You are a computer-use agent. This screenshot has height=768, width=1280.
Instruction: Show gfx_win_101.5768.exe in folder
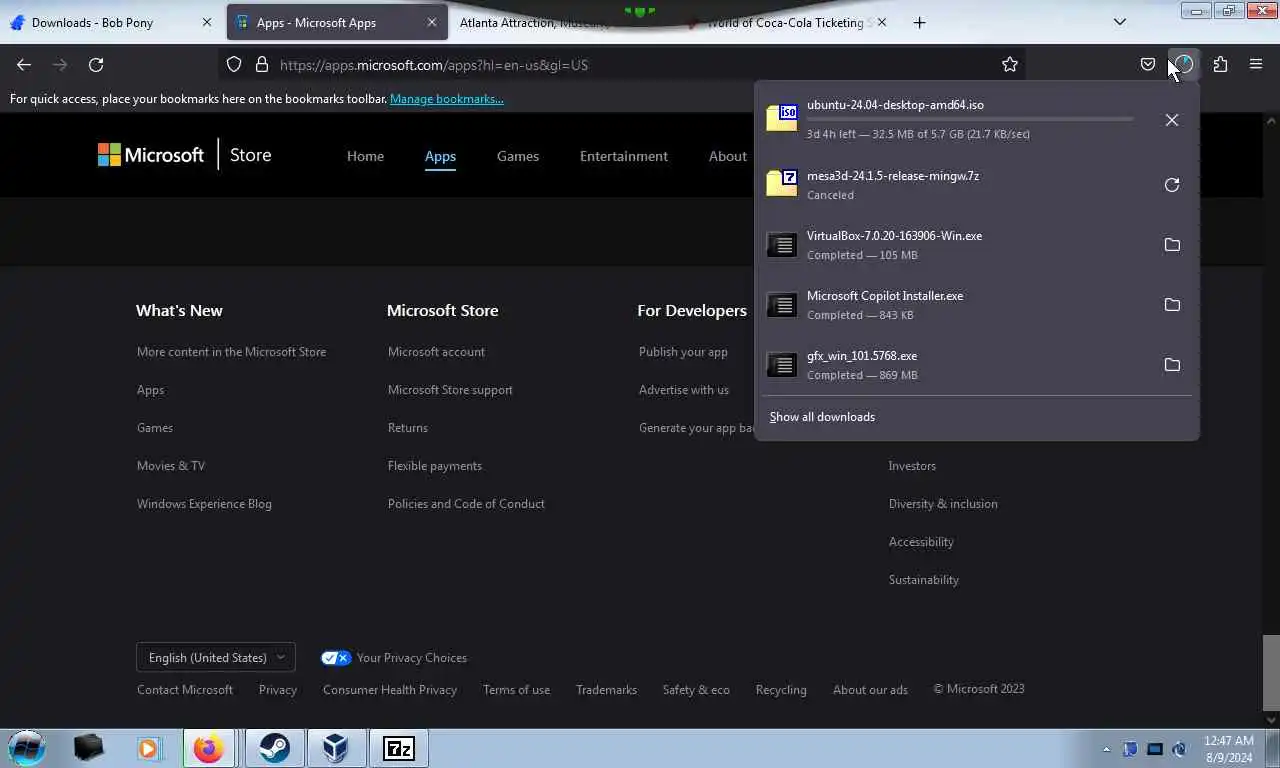point(1172,365)
